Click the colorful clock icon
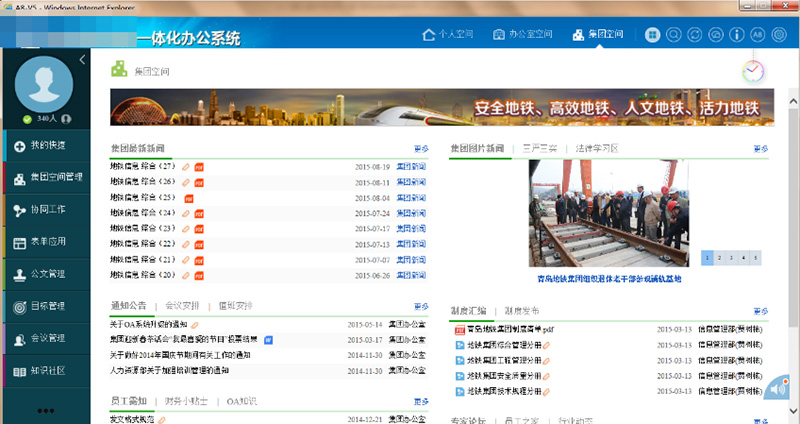 [753, 71]
